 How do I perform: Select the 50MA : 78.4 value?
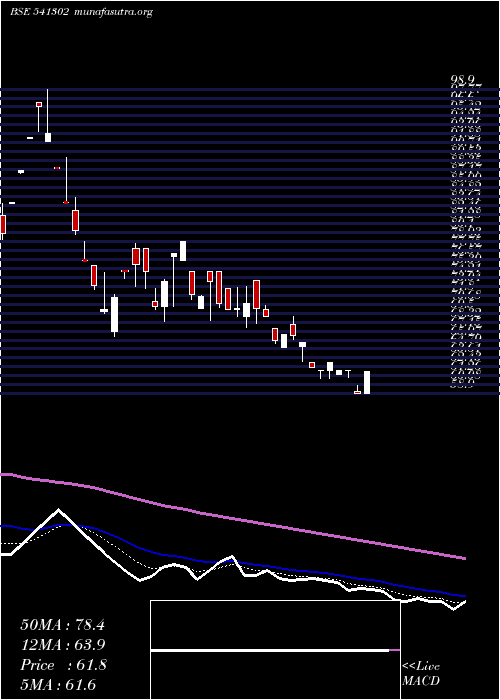[62, 625]
